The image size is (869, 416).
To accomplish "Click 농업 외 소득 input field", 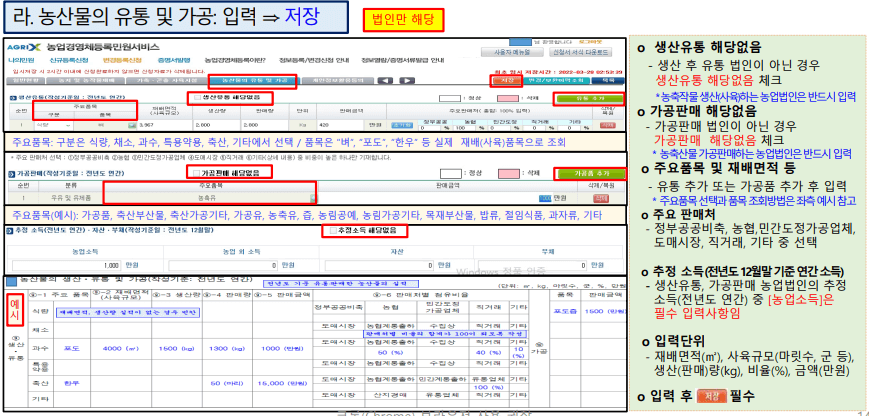I will click(x=224, y=265).
